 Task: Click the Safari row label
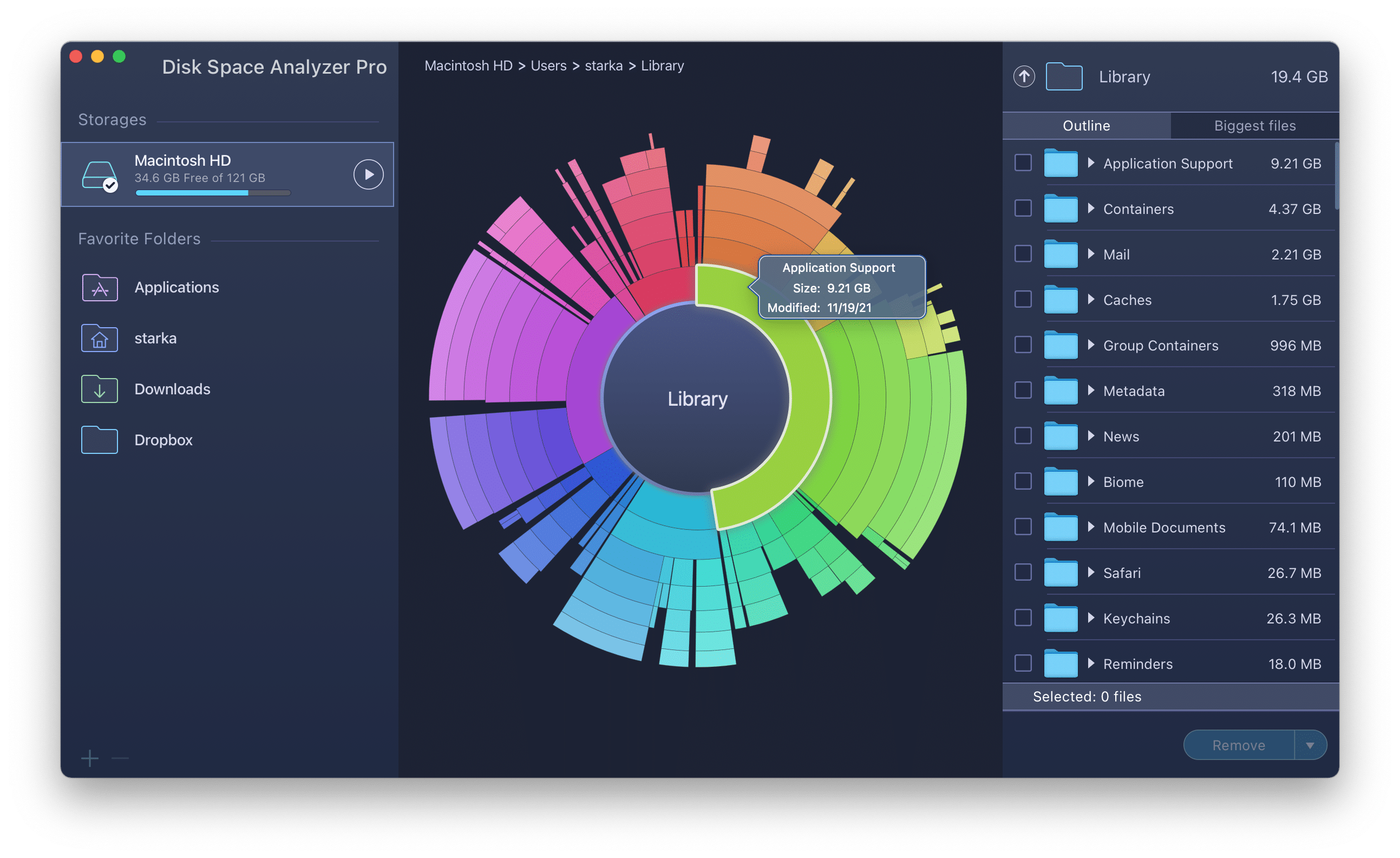(x=1122, y=573)
